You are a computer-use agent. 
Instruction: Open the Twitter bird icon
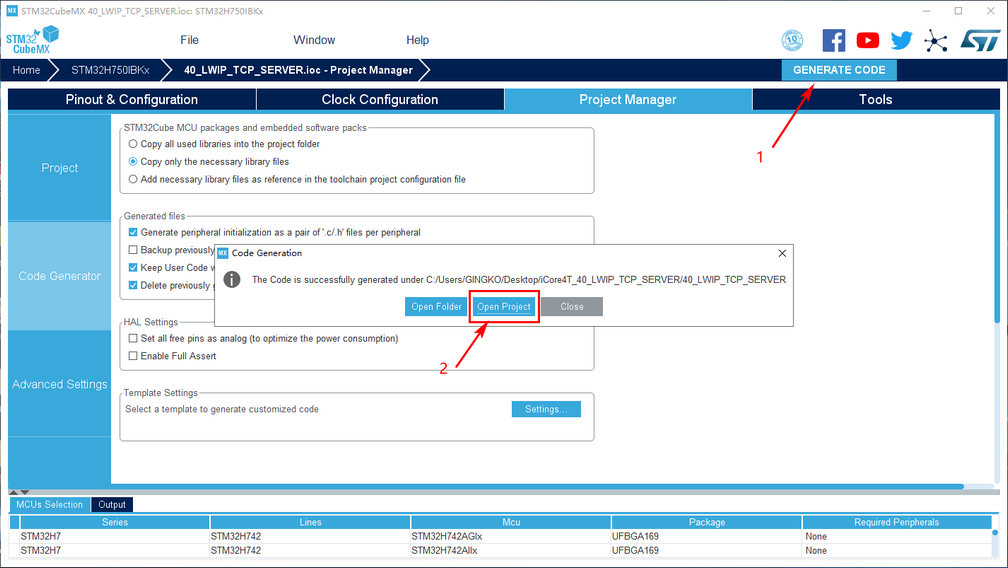[x=901, y=40]
